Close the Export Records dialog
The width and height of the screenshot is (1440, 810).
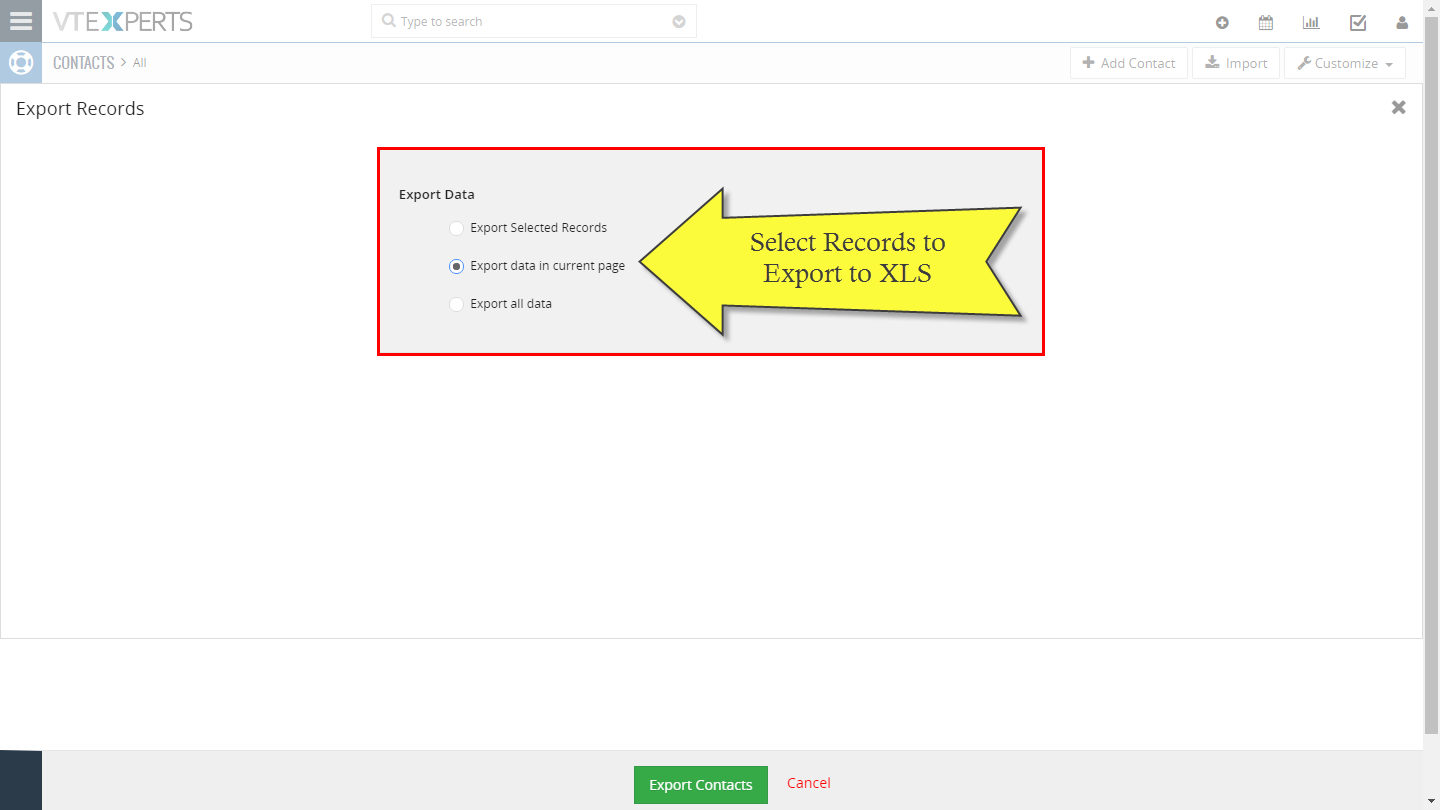pos(1399,107)
